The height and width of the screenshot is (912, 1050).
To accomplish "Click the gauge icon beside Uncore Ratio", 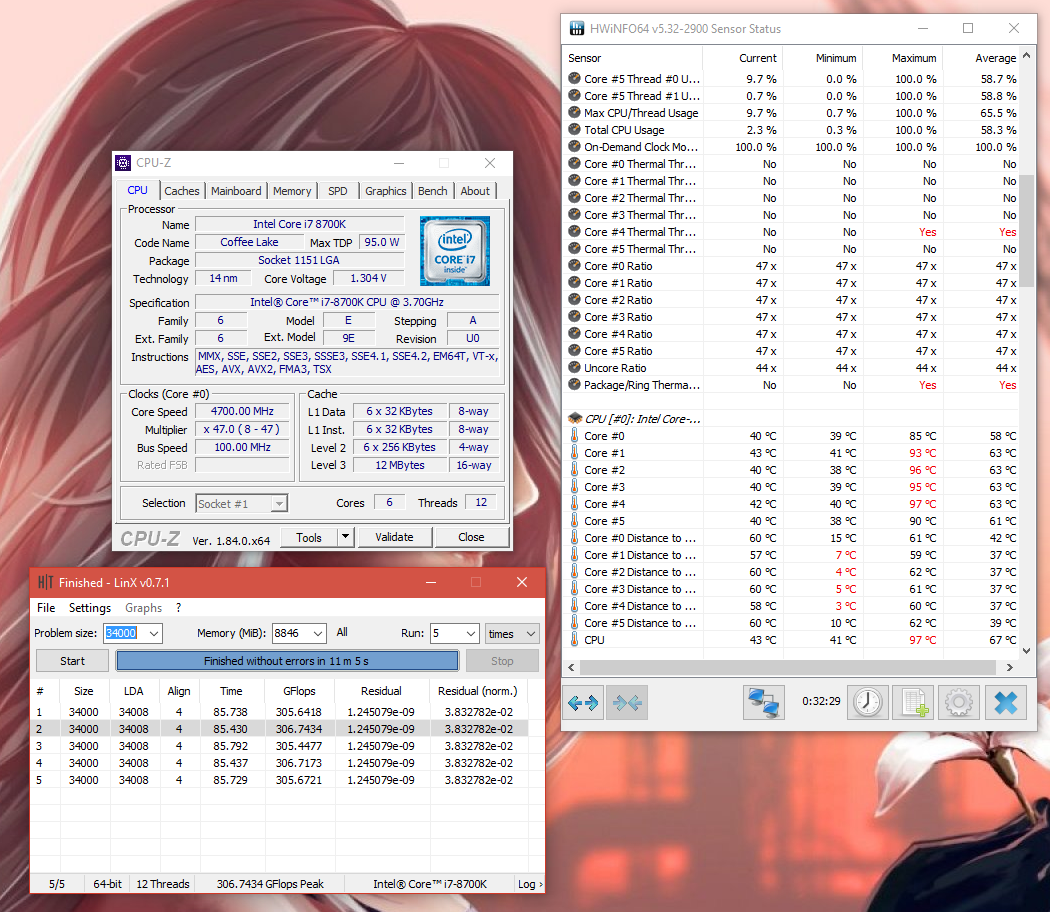I will tap(575, 367).
